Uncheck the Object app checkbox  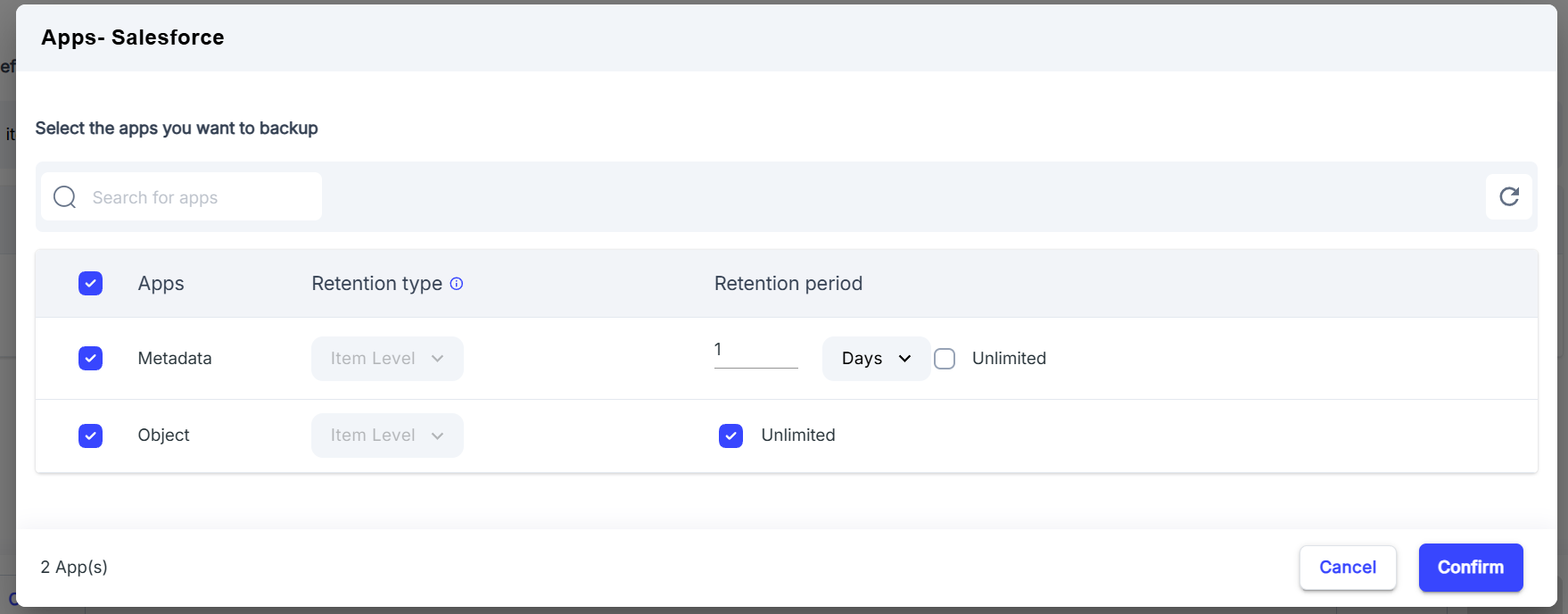point(90,436)
